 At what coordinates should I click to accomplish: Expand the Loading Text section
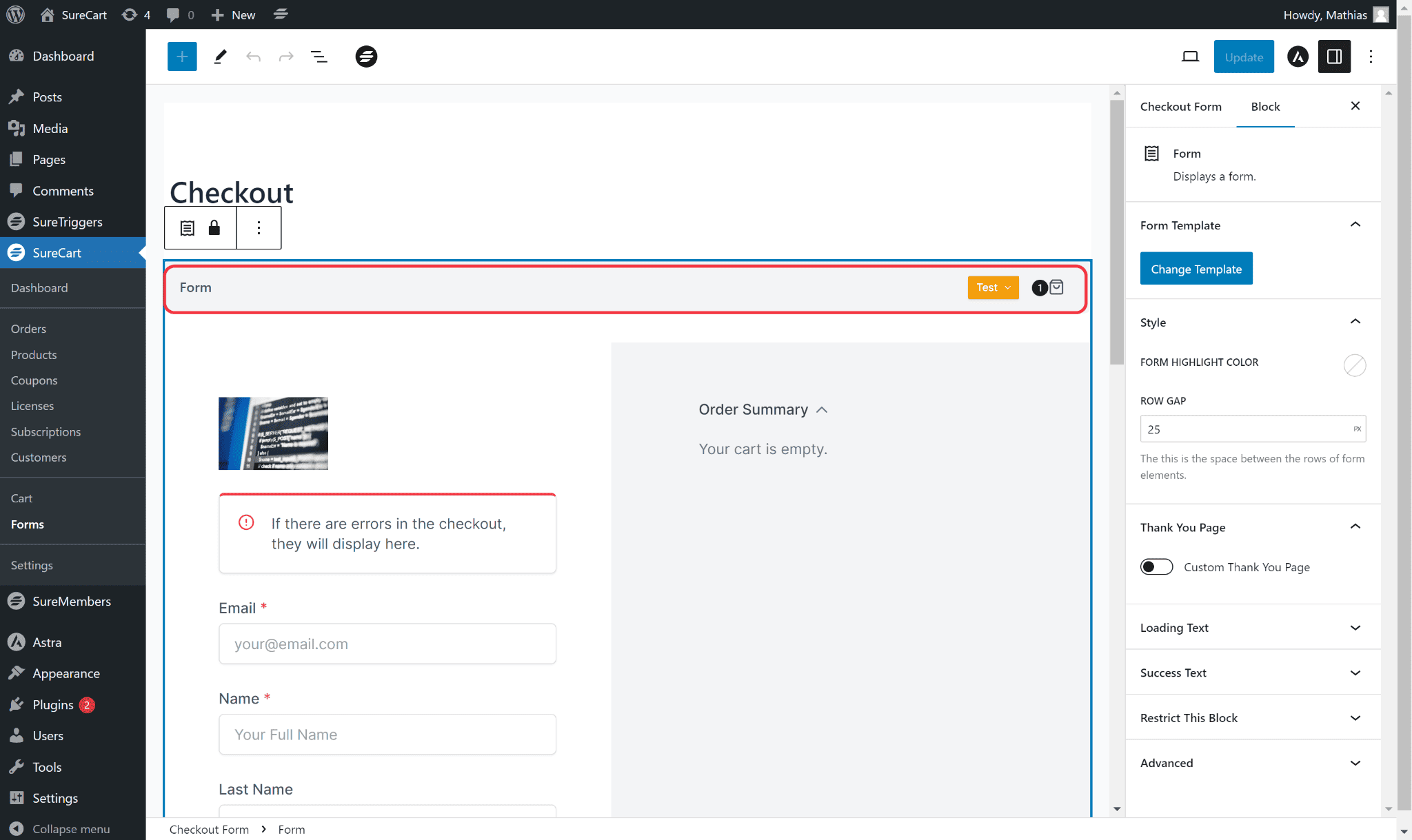point(1252,628)
